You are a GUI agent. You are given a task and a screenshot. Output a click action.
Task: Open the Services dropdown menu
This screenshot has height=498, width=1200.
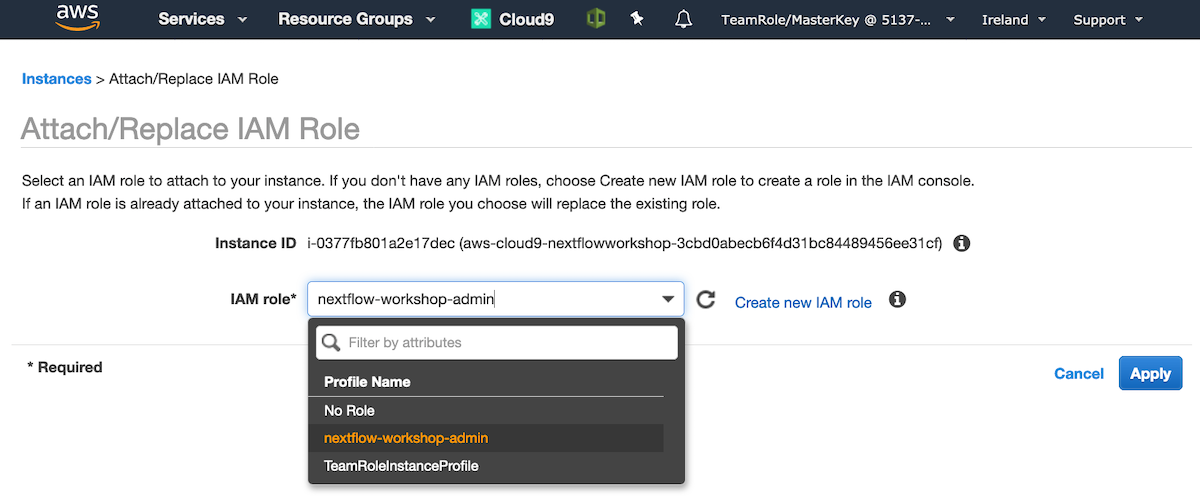203,19
